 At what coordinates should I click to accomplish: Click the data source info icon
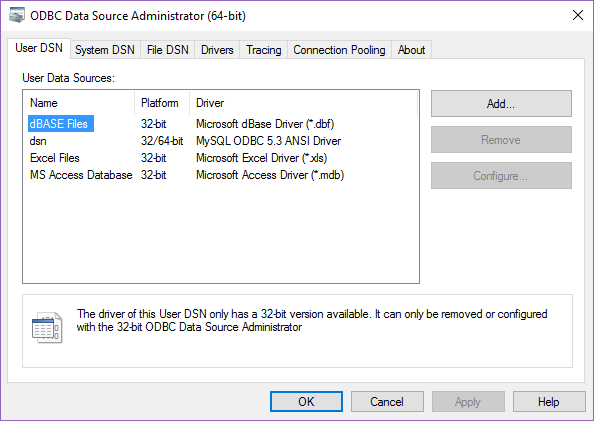coord(47,328)
